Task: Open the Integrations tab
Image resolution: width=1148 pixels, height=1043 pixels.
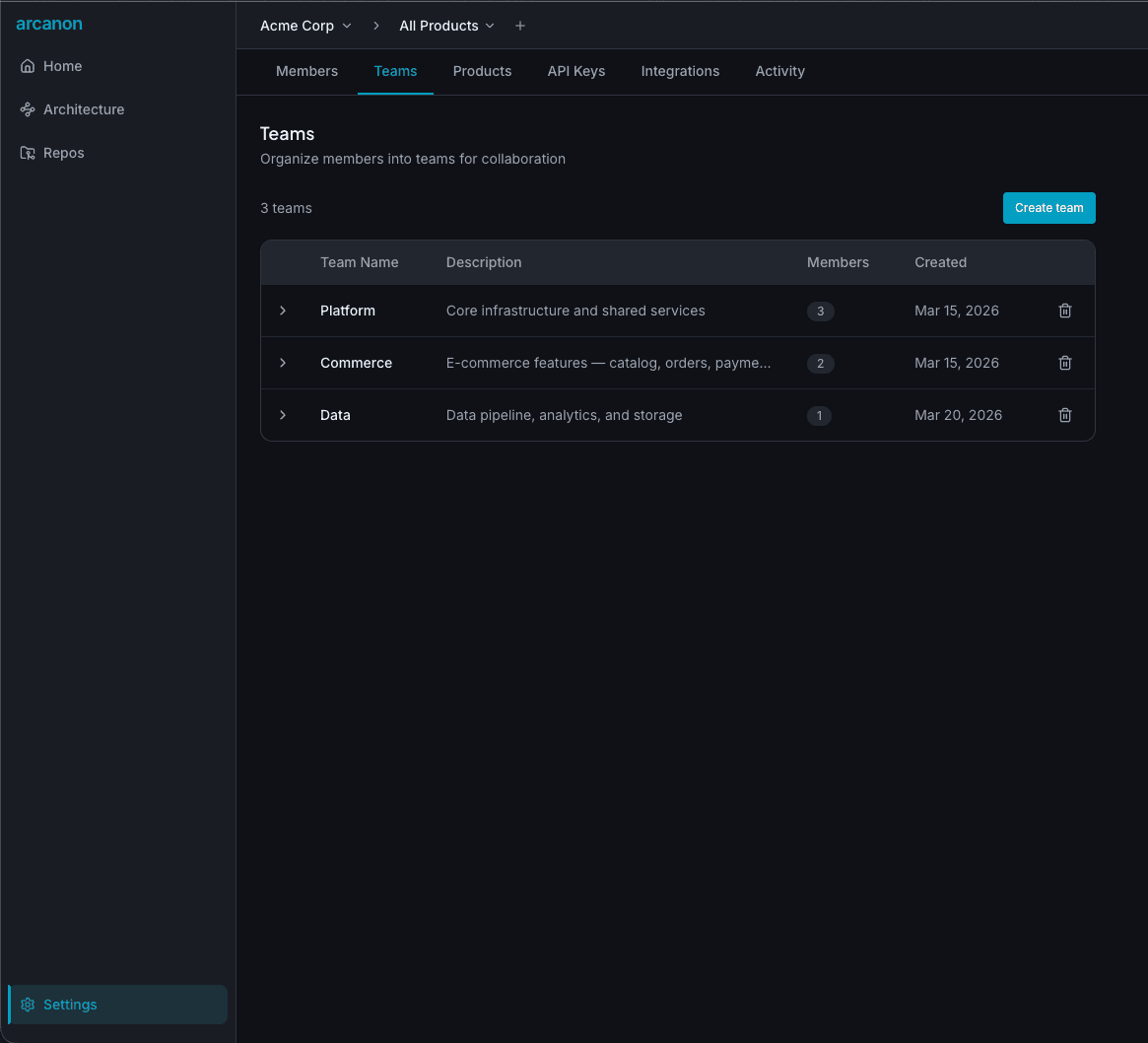Action: pyautogui.click(x=680, y=71)
